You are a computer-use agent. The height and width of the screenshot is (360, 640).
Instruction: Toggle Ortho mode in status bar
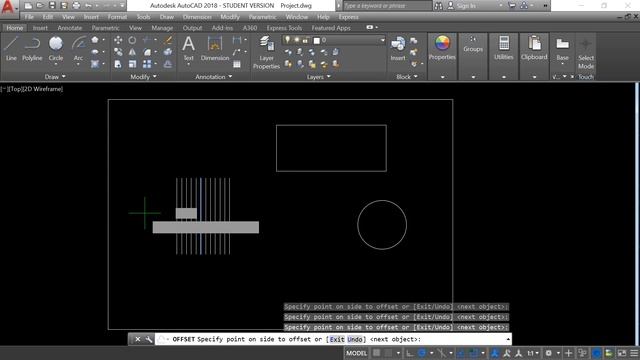409,353
